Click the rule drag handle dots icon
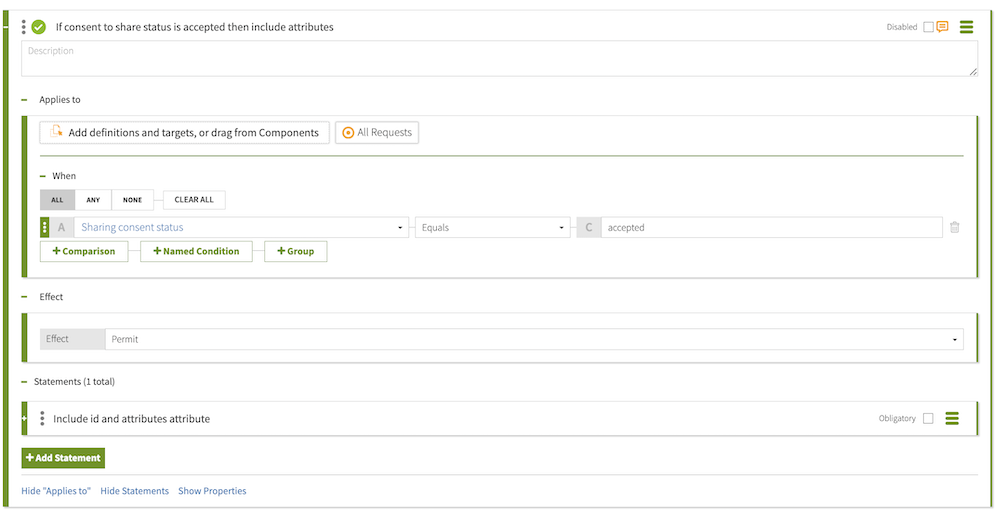Viewport: 1000px width, 517px height. (24, 27)
